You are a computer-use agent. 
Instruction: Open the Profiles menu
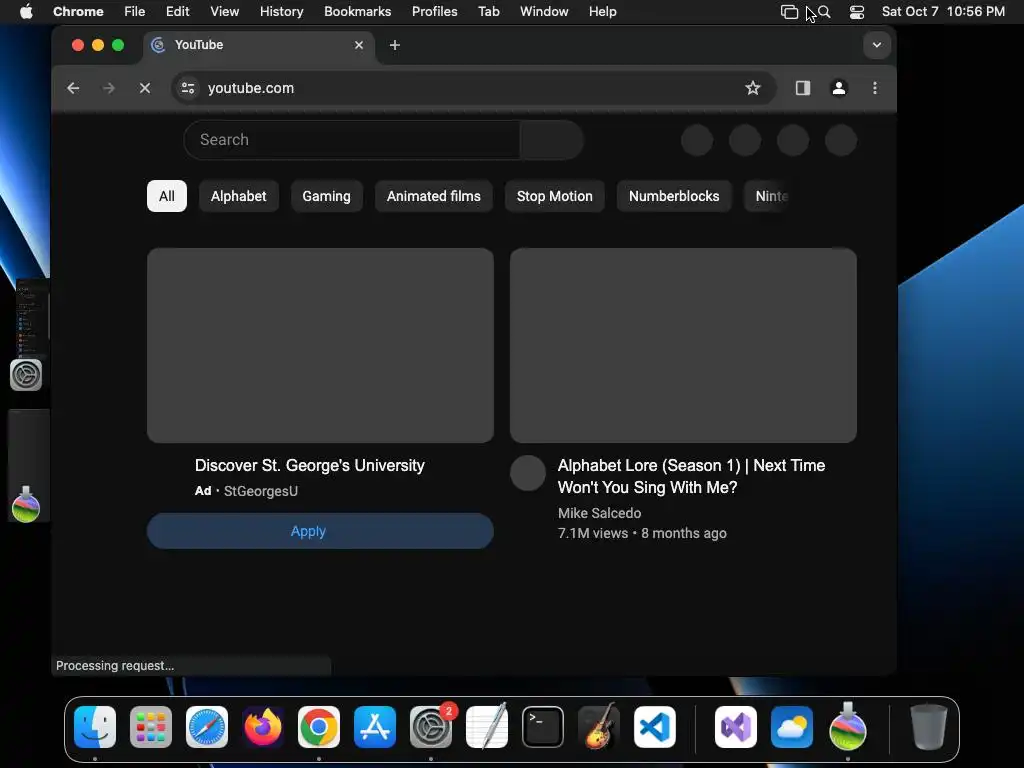pos(434,12)
